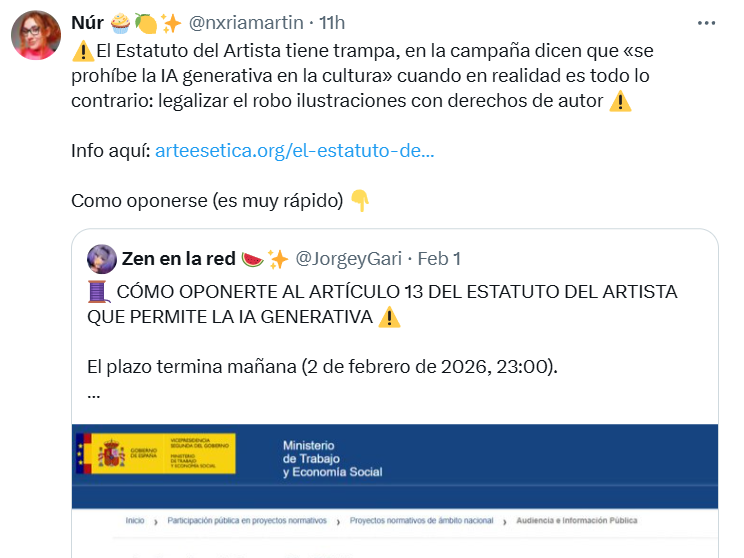Expand the quoted tweet's truncated text ellipsis
The height and width of the screenshot is (558, 744).
click(x=94, y=391)
